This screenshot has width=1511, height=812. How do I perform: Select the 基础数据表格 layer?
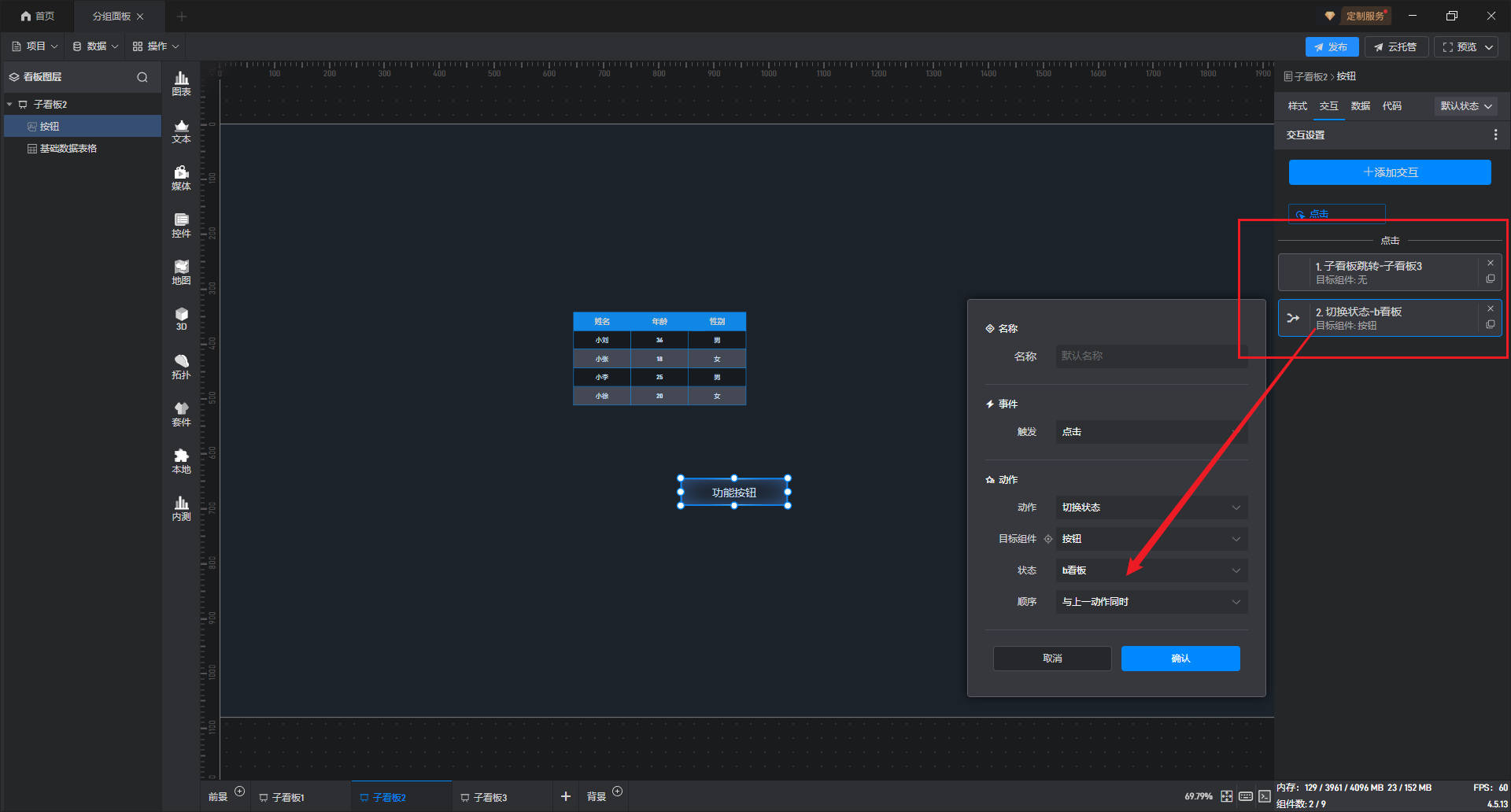click(x=68, y=149)
